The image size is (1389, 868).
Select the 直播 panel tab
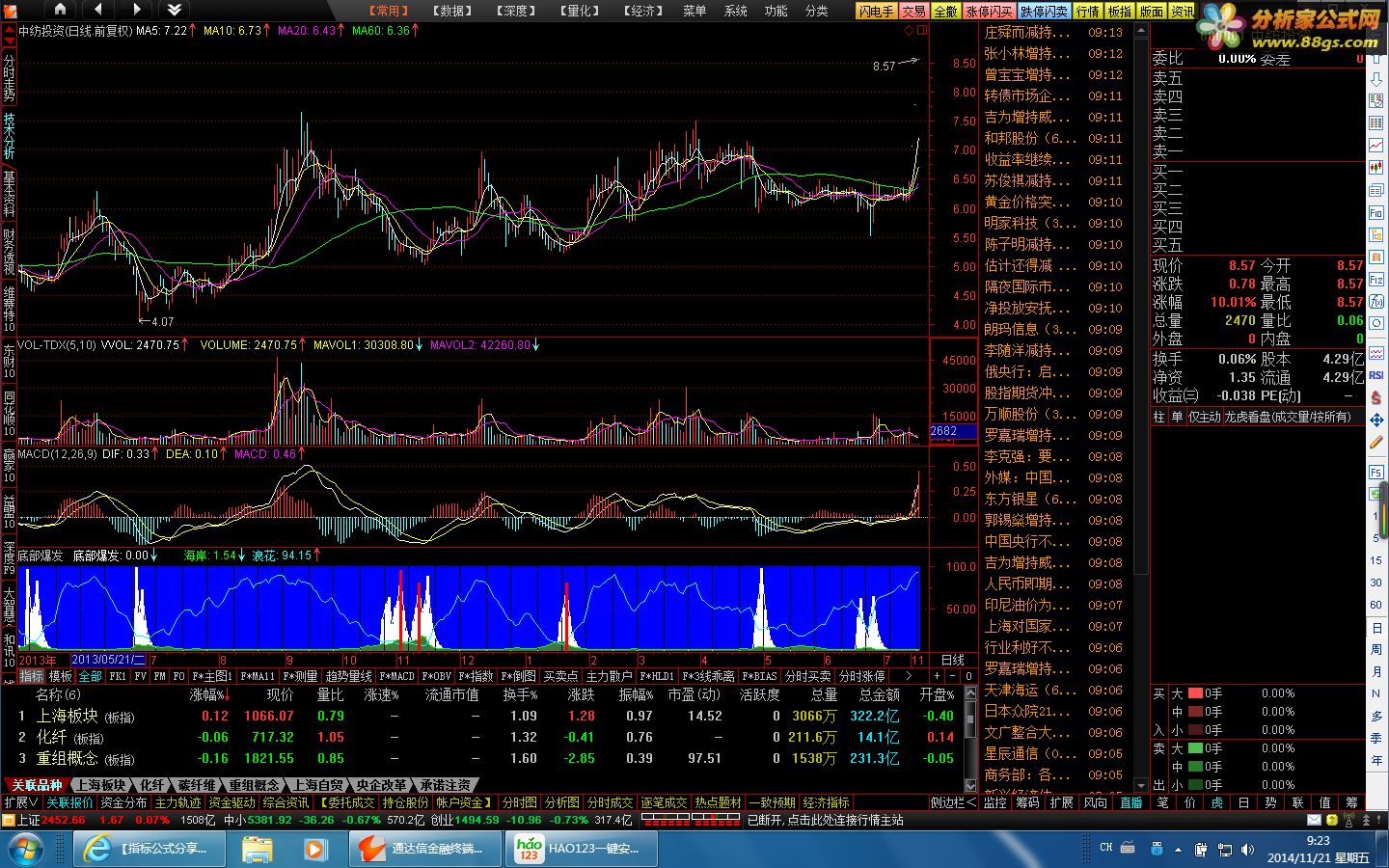click(1130, 802)
